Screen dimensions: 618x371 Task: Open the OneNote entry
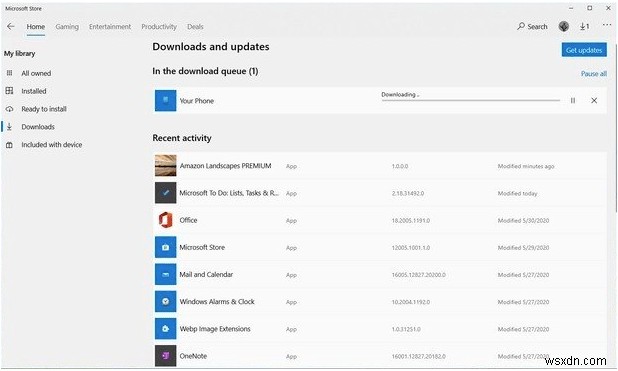[193, 356]
